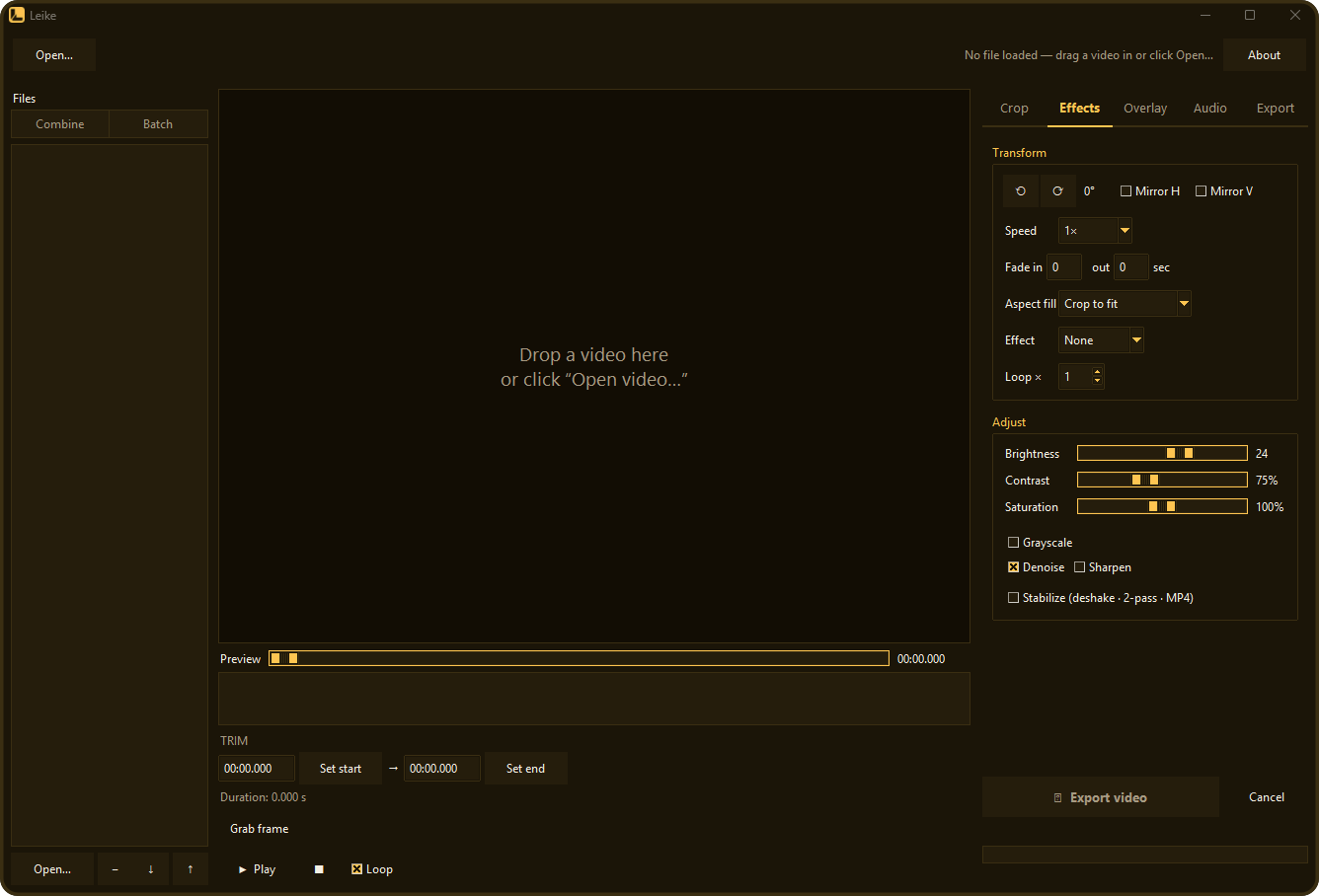Viewport: 1319px width, 896px height.
Task: Click the Leike app logo icon
Action: (17, 15)
